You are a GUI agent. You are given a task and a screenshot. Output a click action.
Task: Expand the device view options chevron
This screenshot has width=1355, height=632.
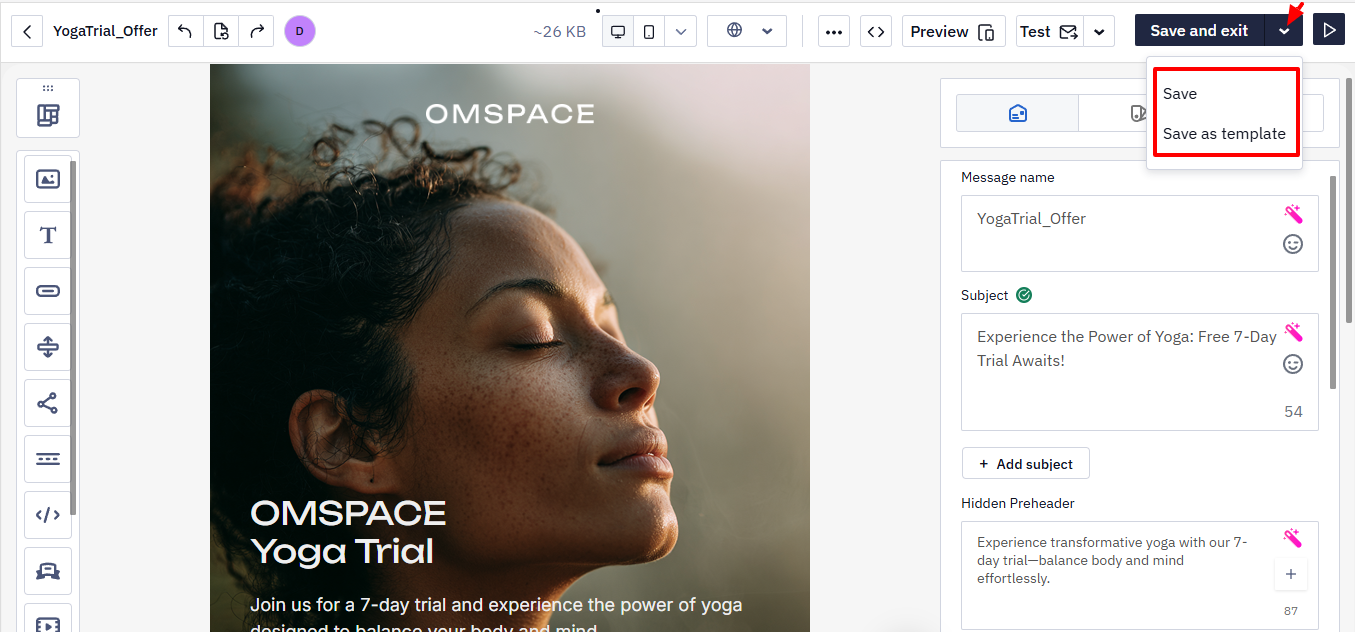click(680, 31)
